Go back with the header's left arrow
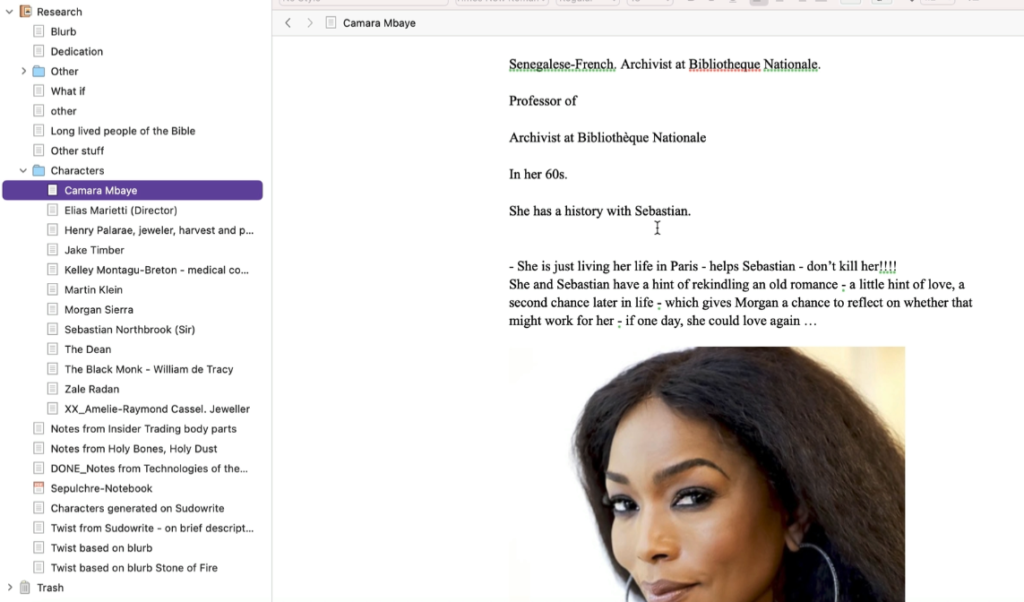This screenshot has height=602, width=1024. [x=288, y=23]
